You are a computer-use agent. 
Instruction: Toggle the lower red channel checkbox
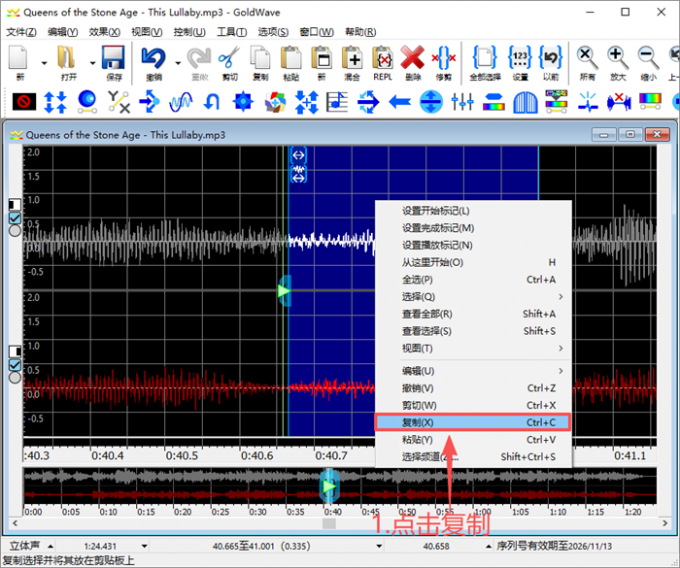[15, 364]
